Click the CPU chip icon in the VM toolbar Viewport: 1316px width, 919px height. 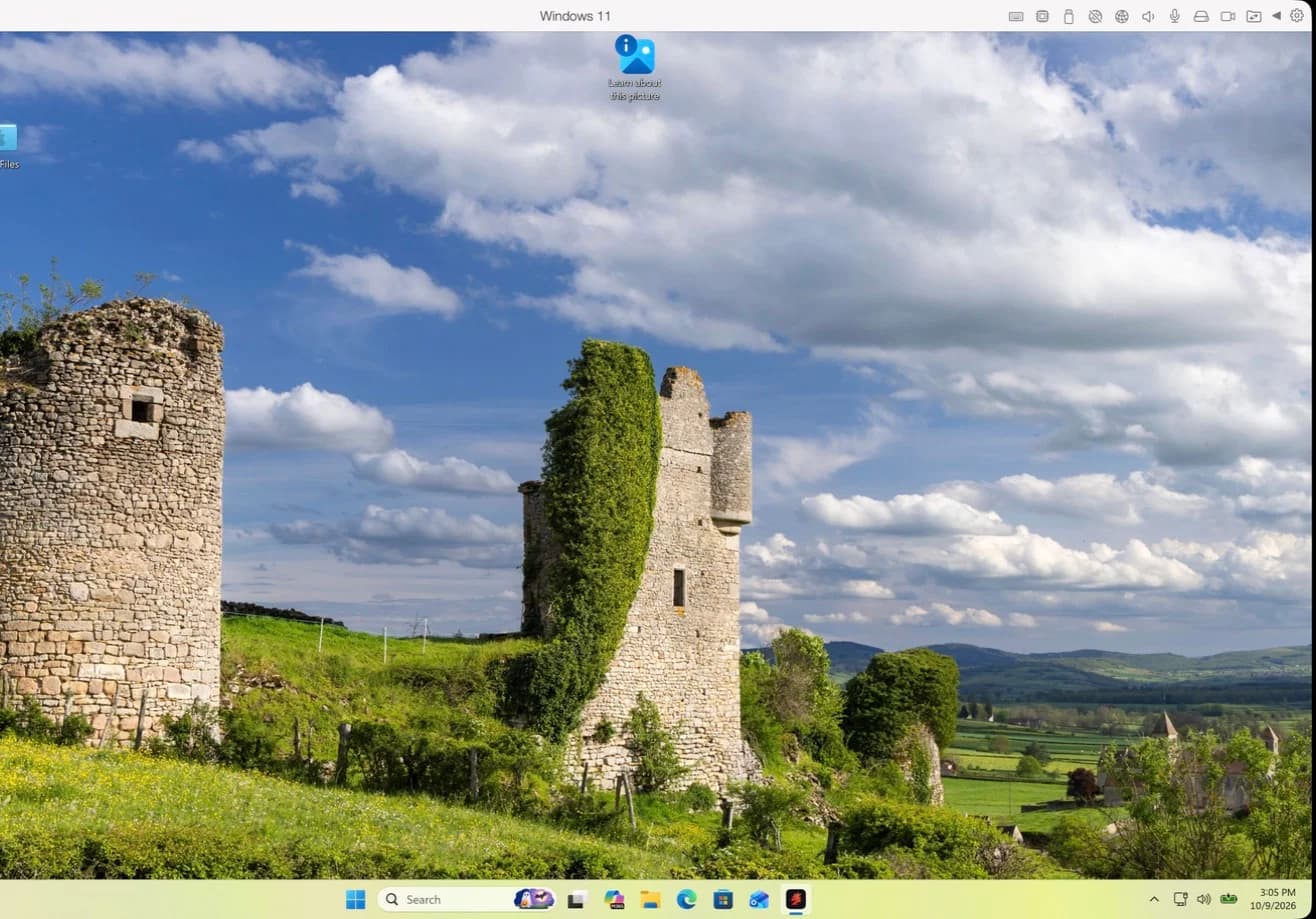1042,16
